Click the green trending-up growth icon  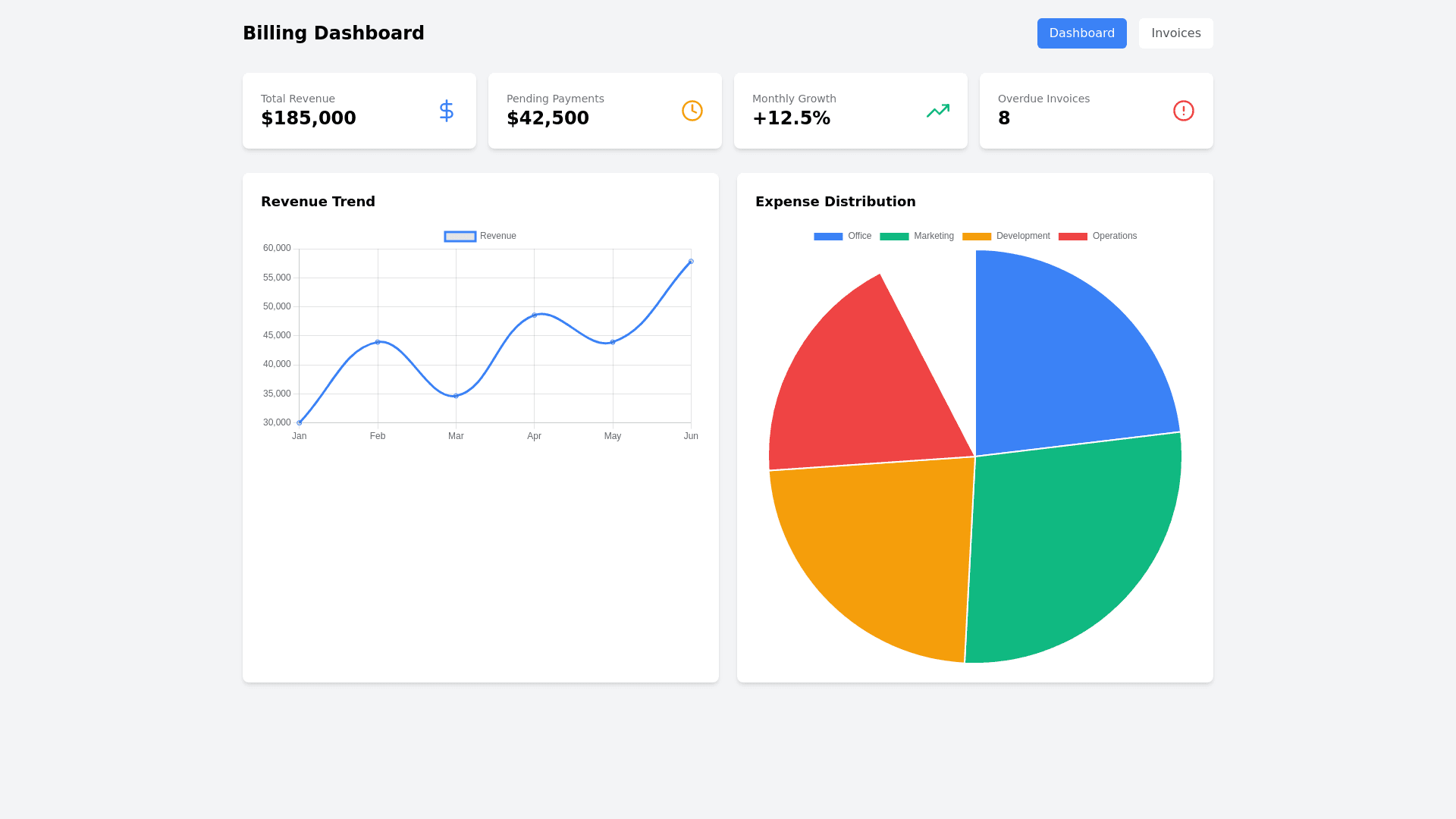(937, 111)
